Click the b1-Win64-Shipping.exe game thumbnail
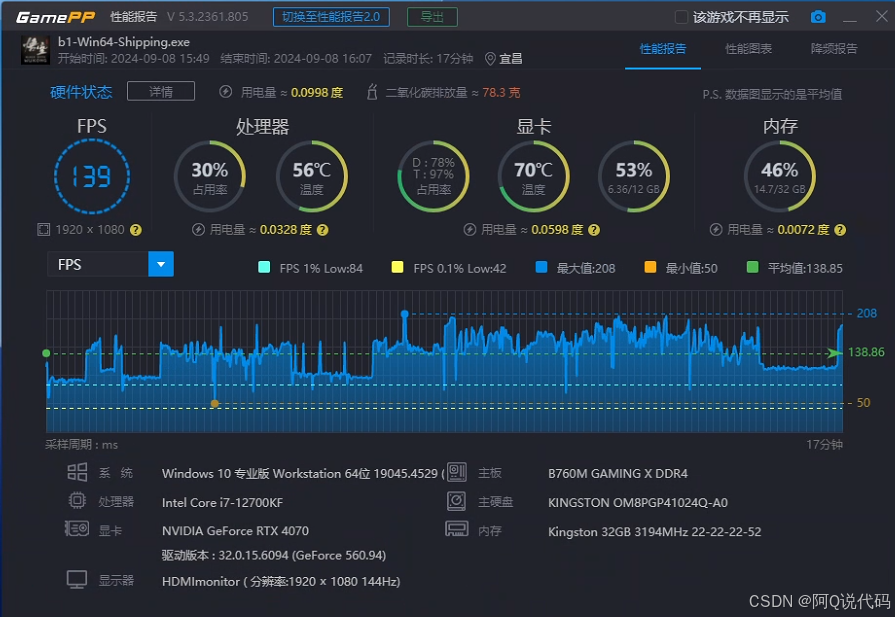The height and width of the screenshot is (617, 895). (x=35, y=50)
